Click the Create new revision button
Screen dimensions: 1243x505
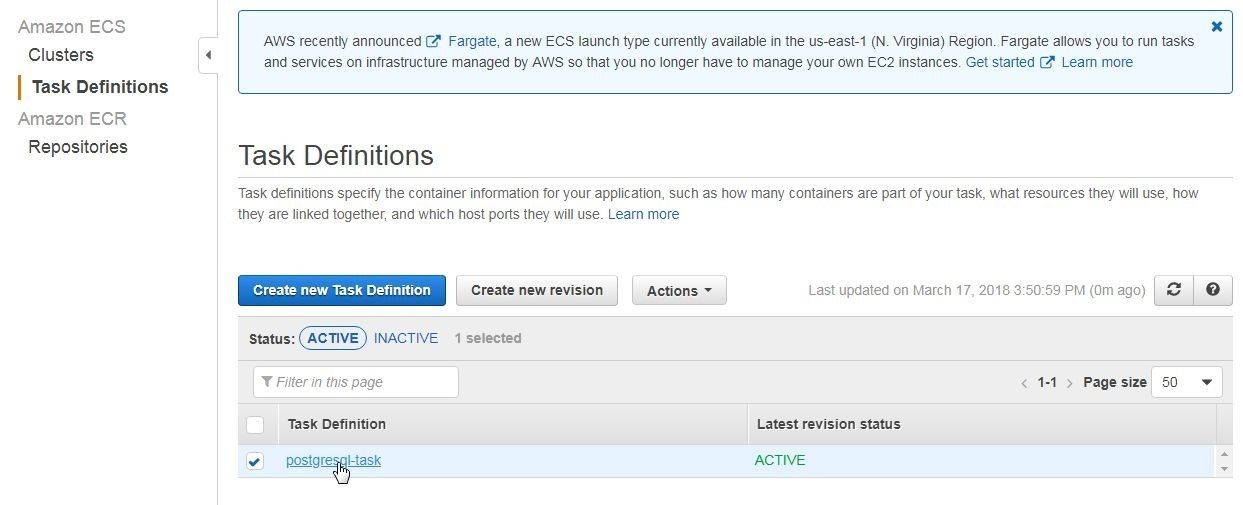(537, 290)
